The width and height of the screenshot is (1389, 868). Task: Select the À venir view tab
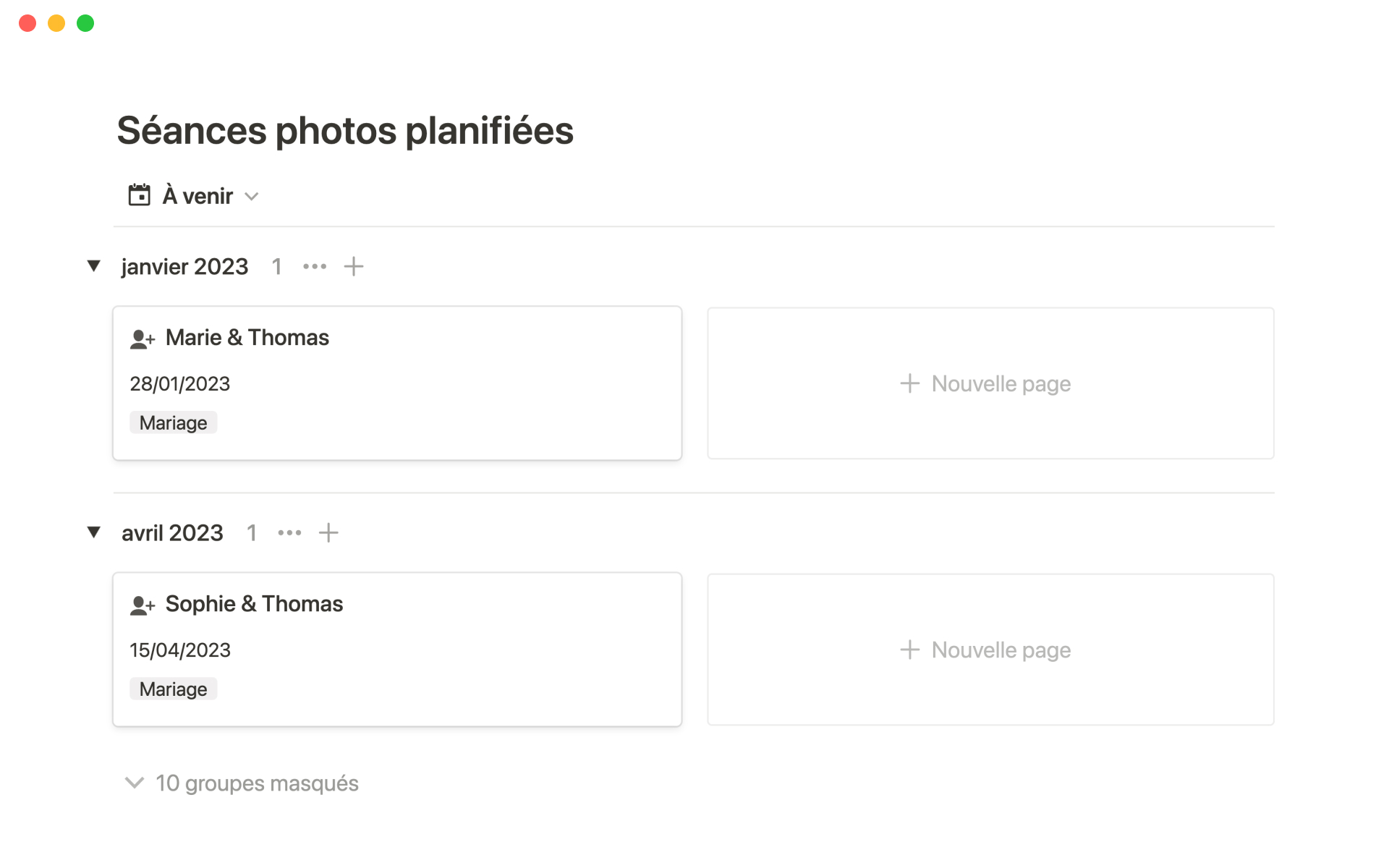197,196
